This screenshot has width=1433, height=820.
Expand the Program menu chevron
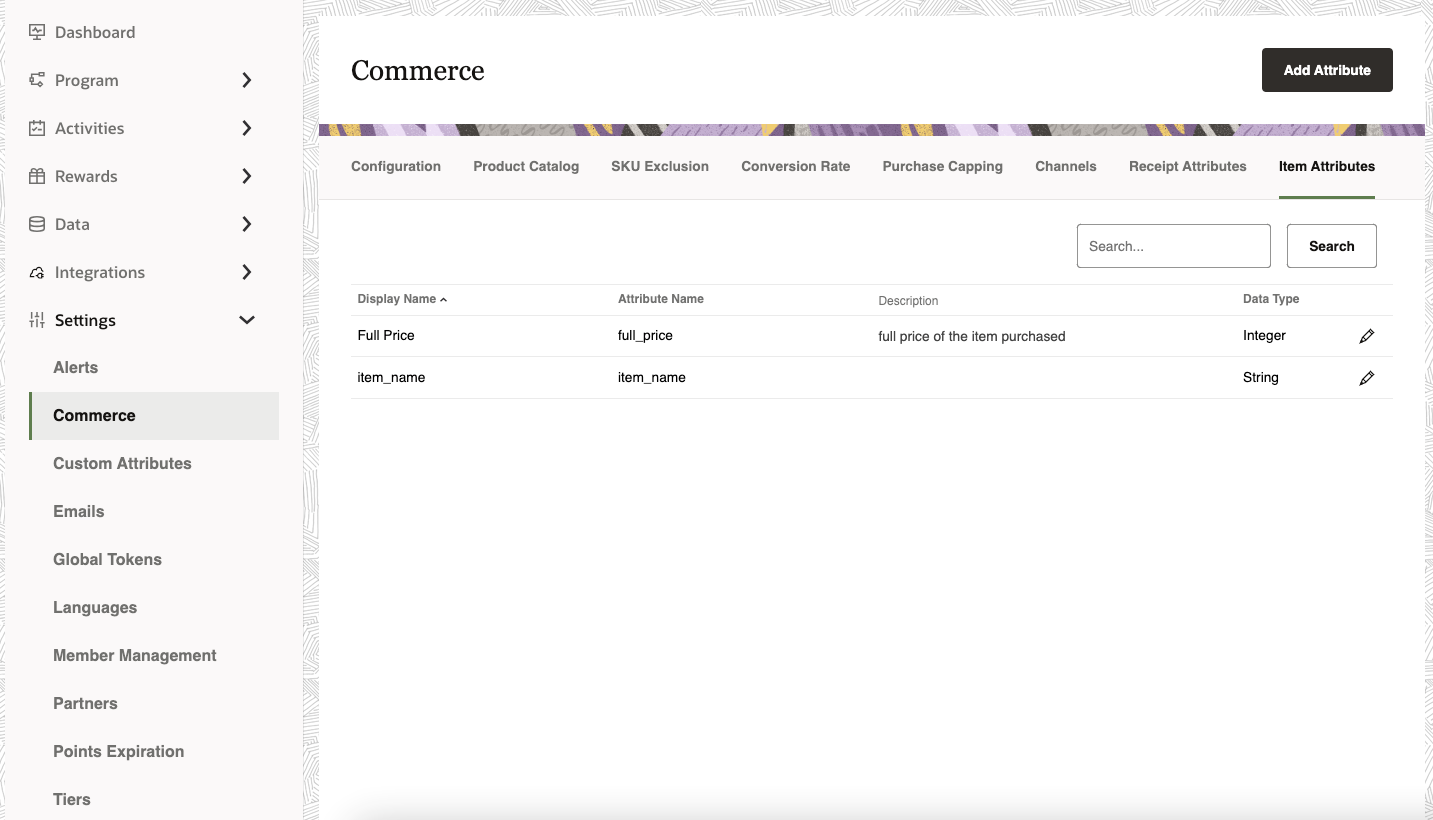[247, 80]
